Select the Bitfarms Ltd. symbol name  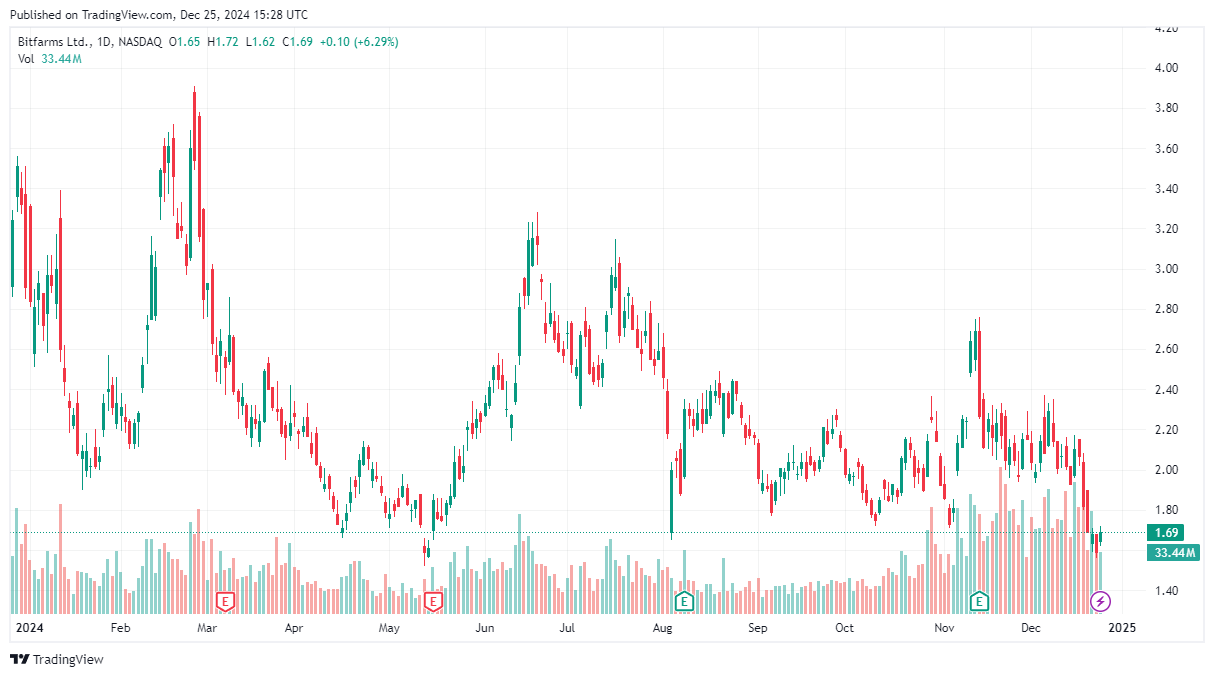coord(54,42)
